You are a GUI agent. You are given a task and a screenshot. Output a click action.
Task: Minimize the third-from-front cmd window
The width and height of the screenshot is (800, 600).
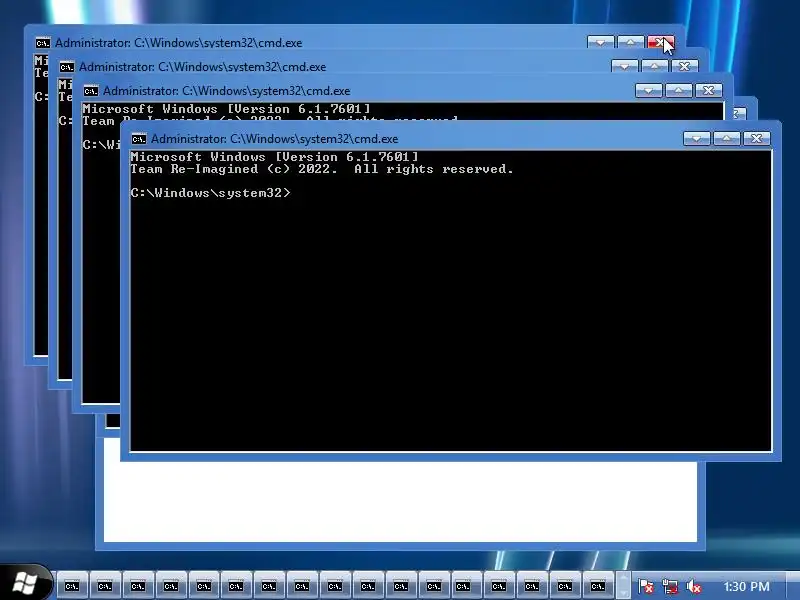click(624, 66)
